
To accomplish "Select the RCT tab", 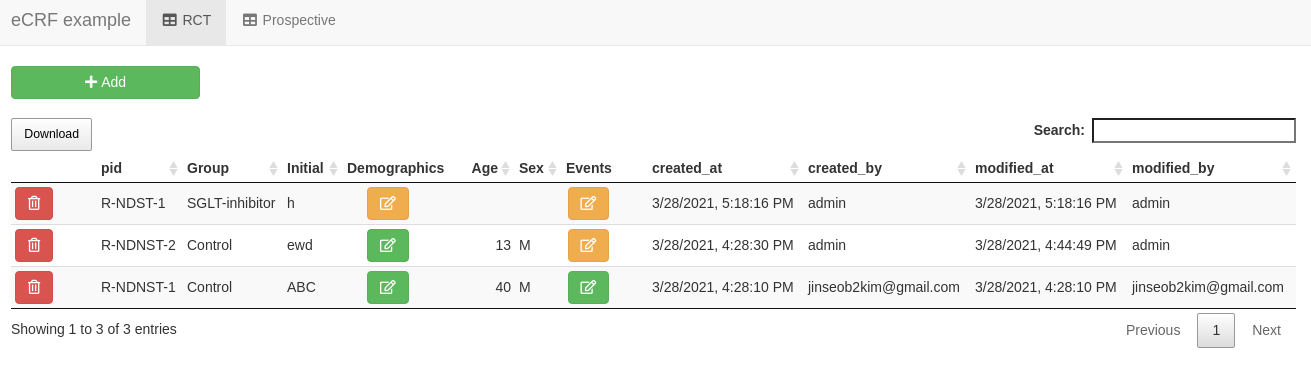I will coord(186,21).
